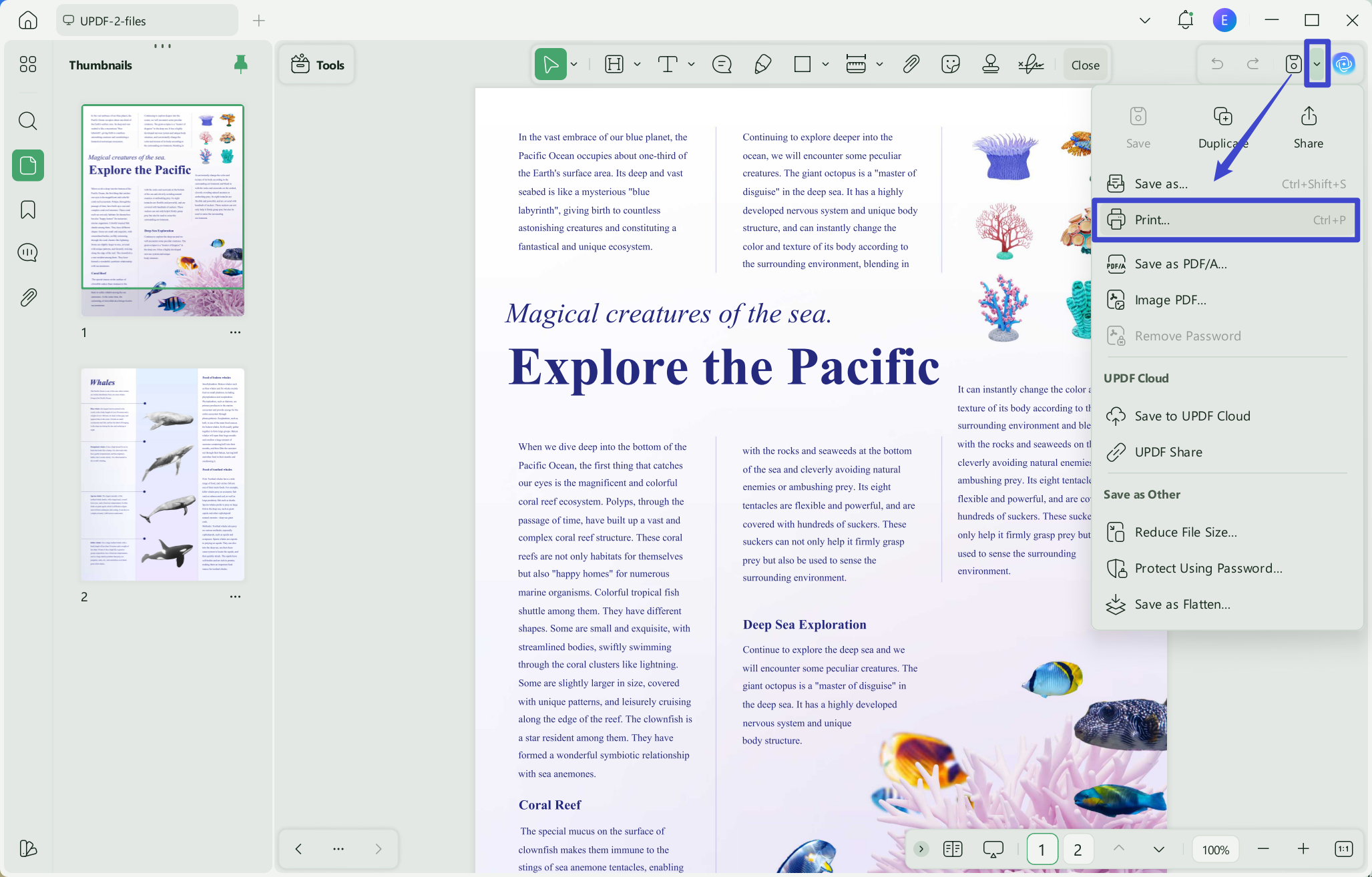Open the navigation more options ellipsis

tap(338, 848)
